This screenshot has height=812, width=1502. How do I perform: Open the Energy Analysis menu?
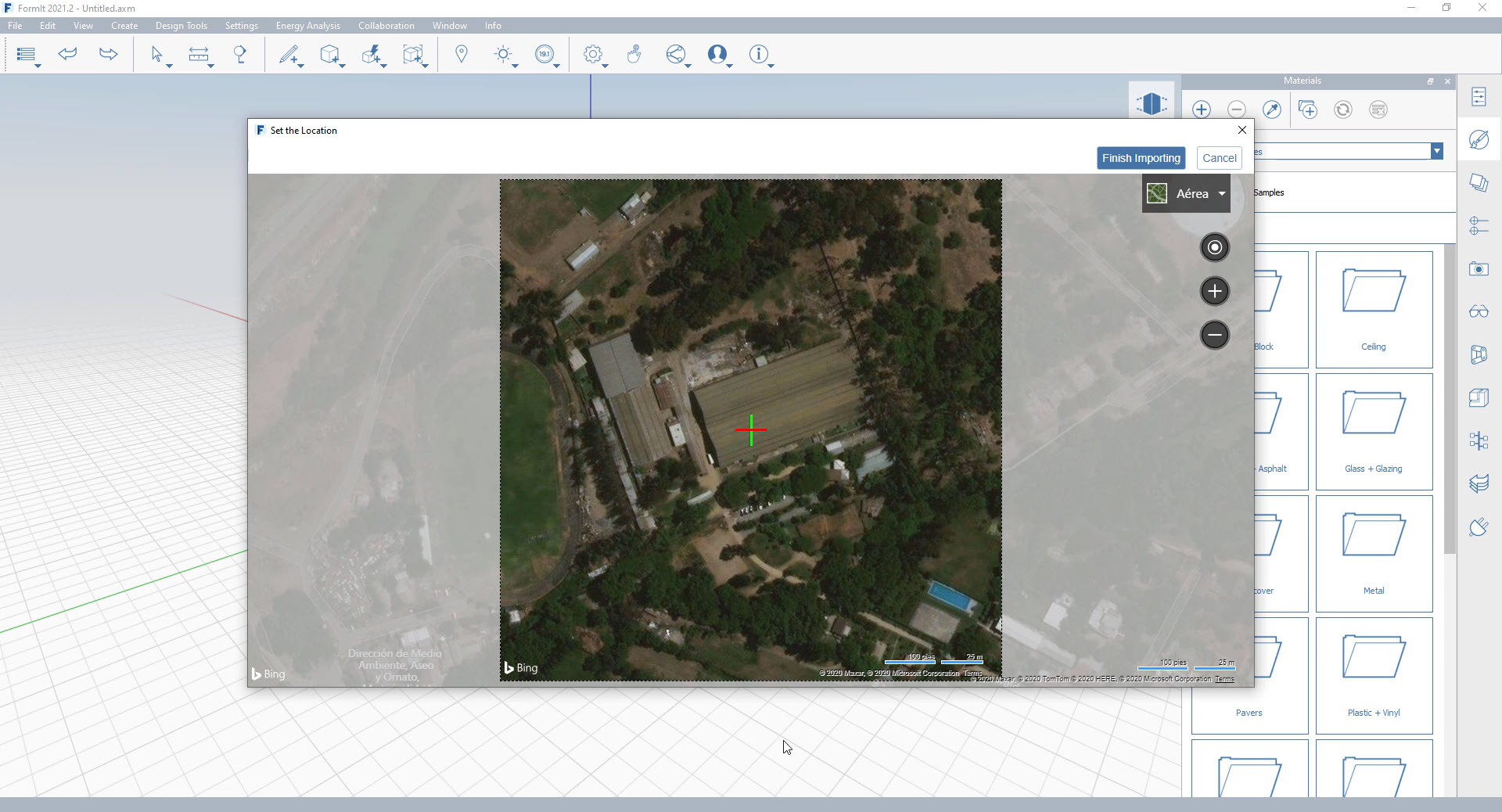tap(307, 26)
